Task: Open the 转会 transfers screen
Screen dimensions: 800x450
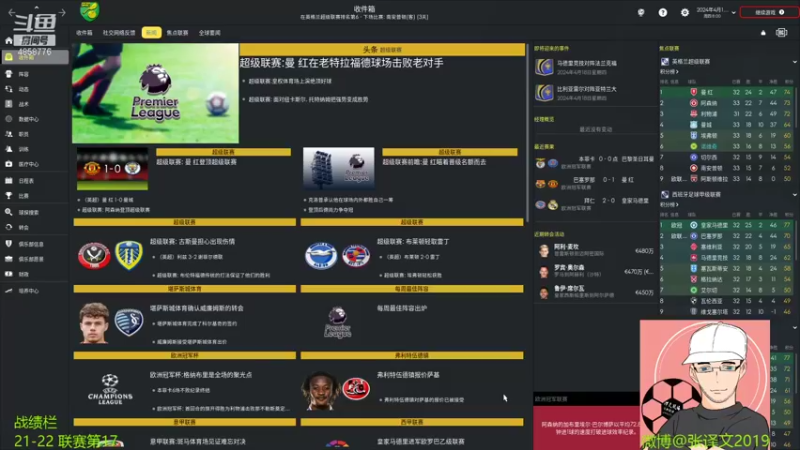Action: pos(35,228)
